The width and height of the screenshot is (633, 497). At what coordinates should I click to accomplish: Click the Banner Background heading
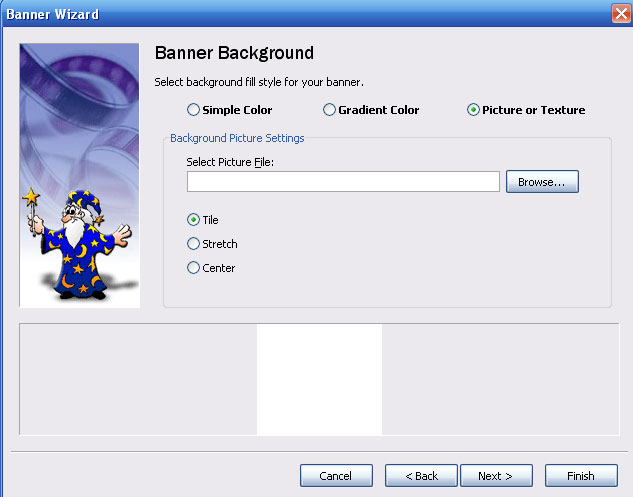click(234, 53)
